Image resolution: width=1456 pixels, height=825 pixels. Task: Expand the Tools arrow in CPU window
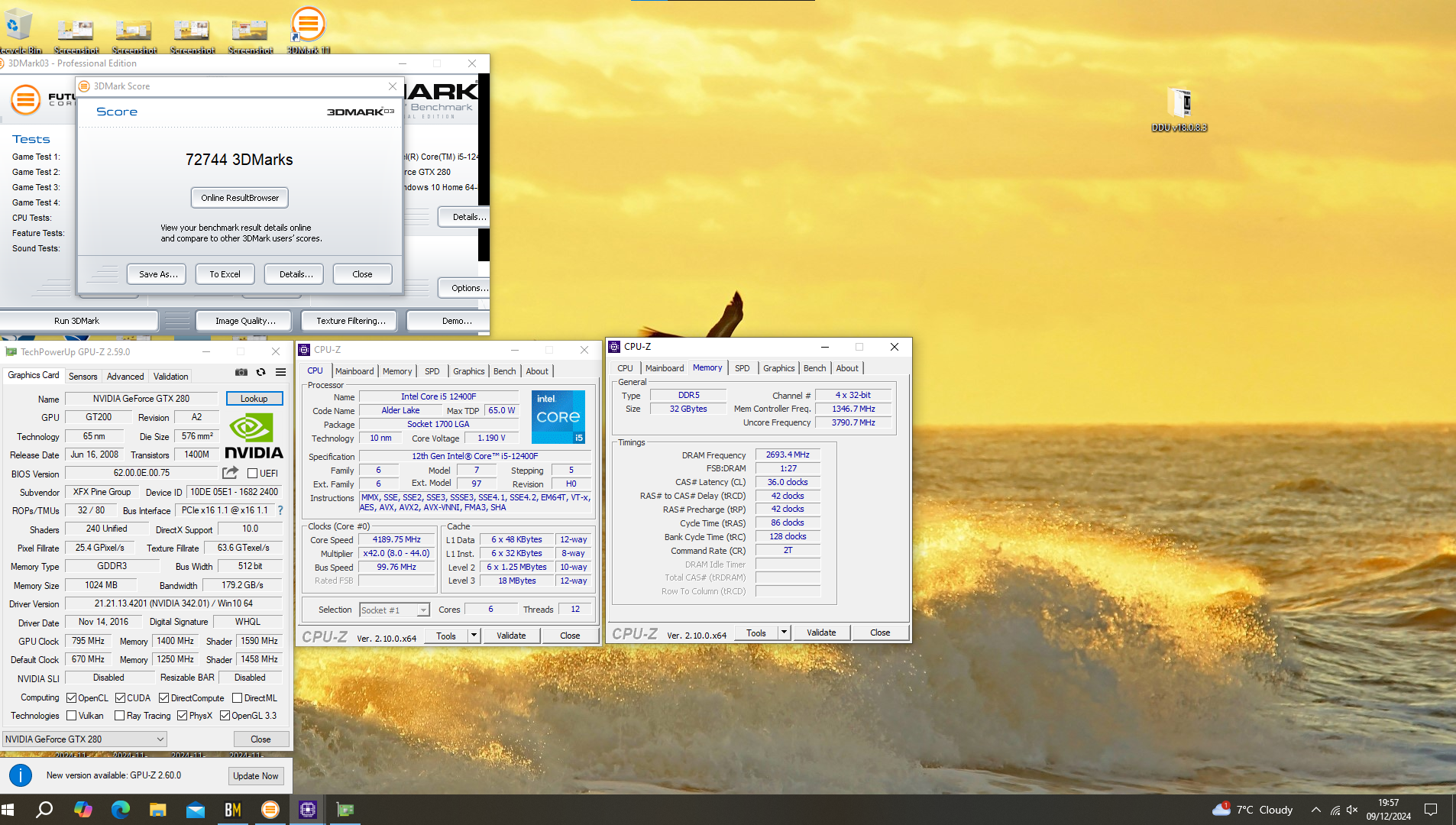click(474, 636)
